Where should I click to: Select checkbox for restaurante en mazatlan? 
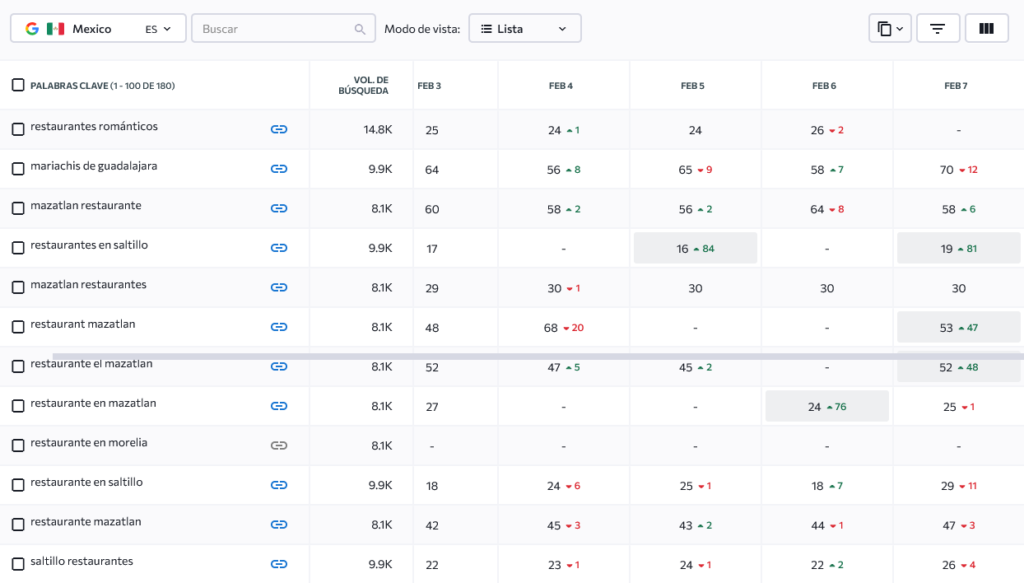(18, 406)
